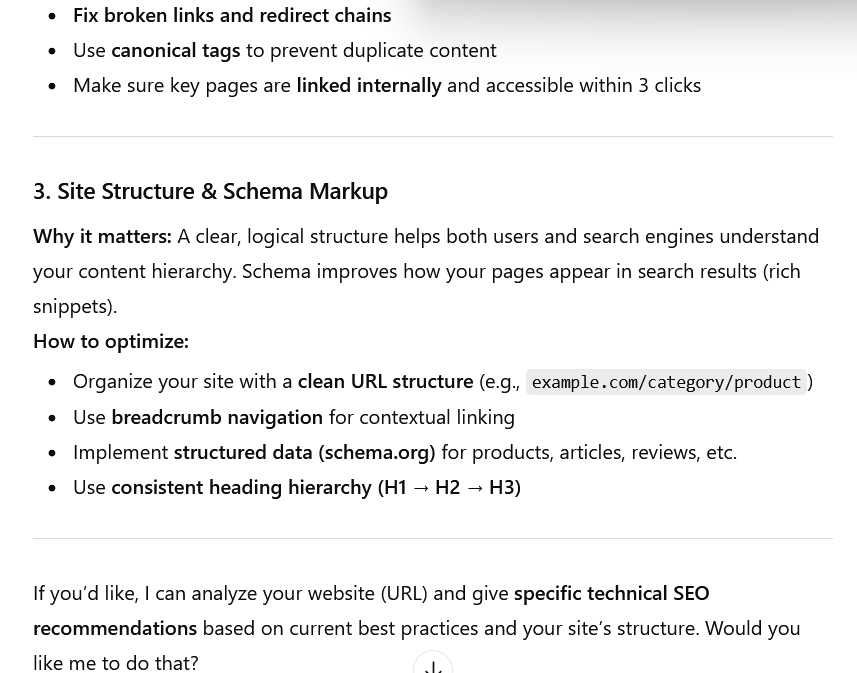Click the "like me to do that?" closing text
This screenshot has width=857, height=673.
coord(116,663)
